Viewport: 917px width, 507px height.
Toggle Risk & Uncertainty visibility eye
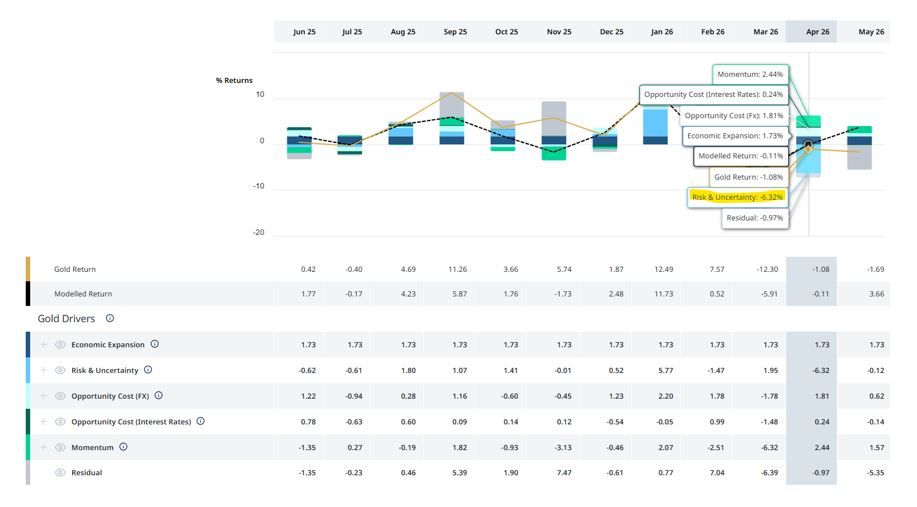(60, 370)
